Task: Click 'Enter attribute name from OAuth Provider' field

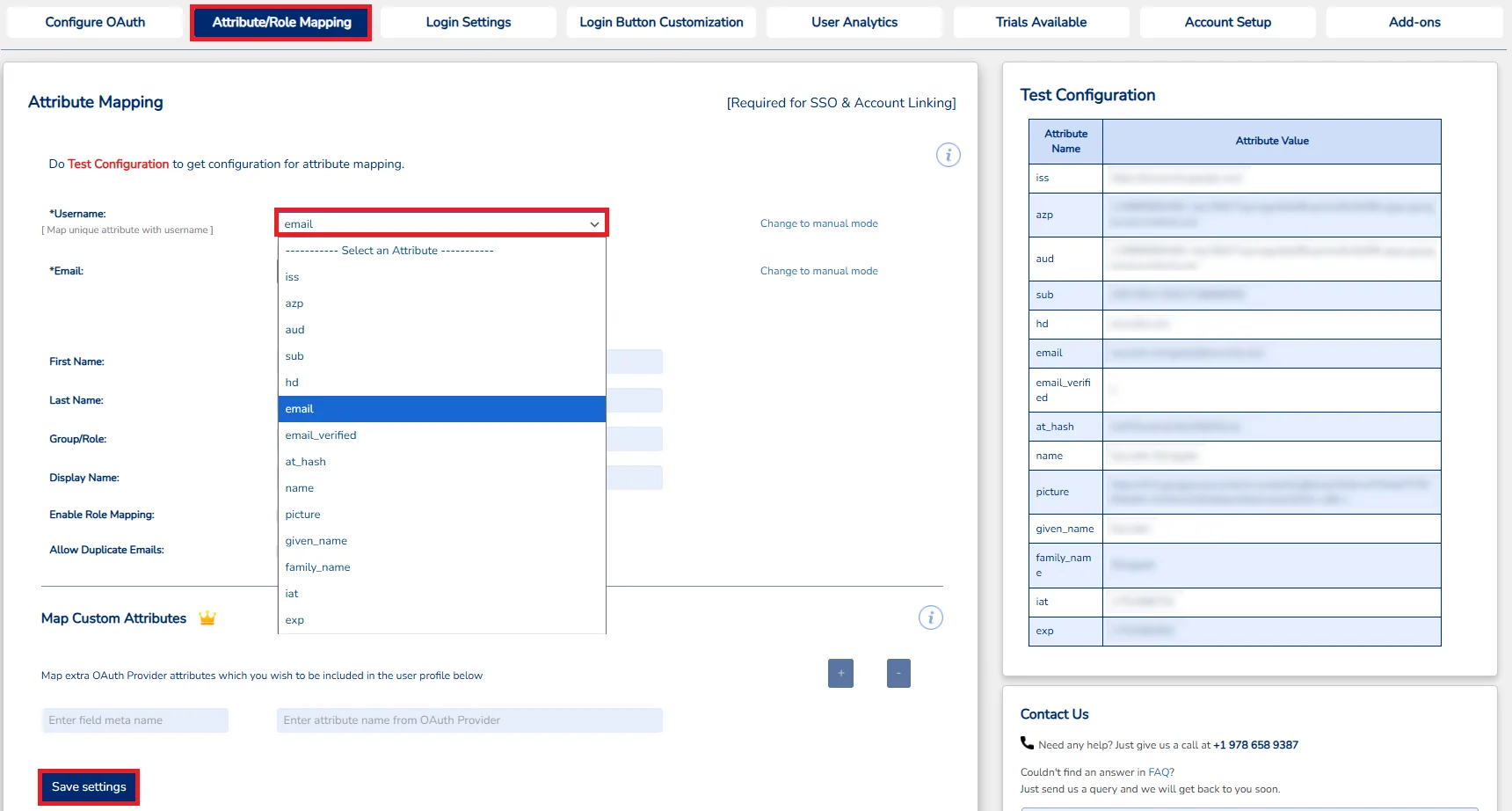Action: (469, 720)
